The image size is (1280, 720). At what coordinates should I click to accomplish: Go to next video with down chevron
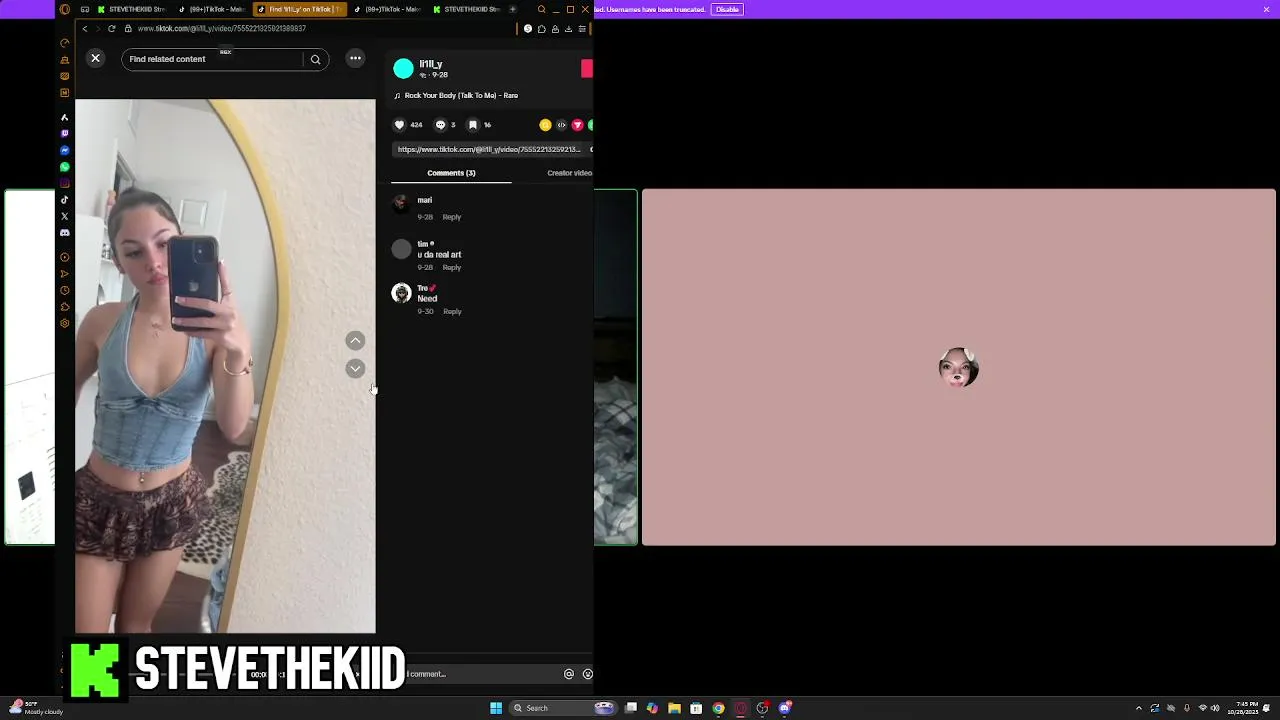tap(355, 369)
